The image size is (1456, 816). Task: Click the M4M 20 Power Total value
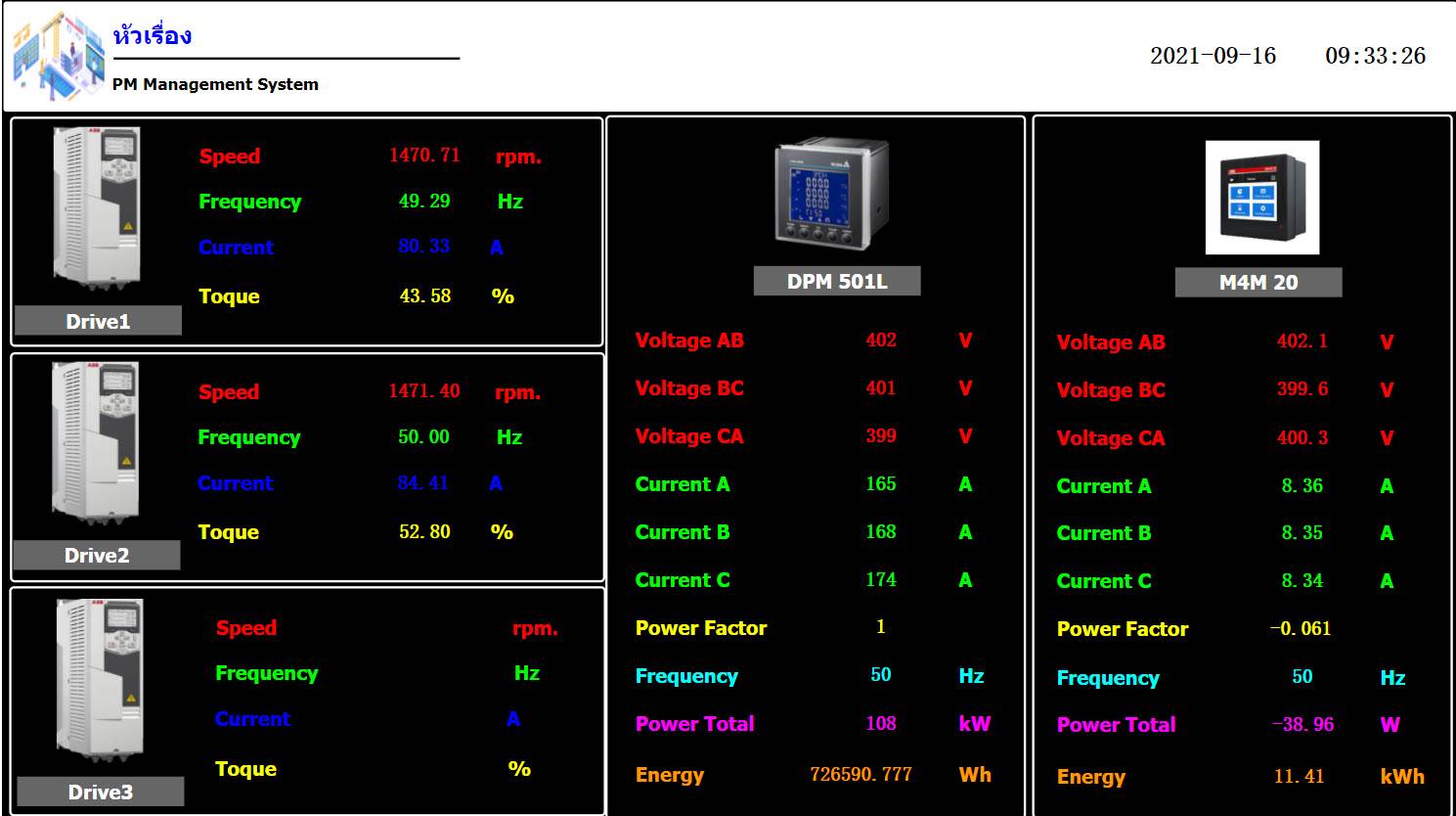1302,725
